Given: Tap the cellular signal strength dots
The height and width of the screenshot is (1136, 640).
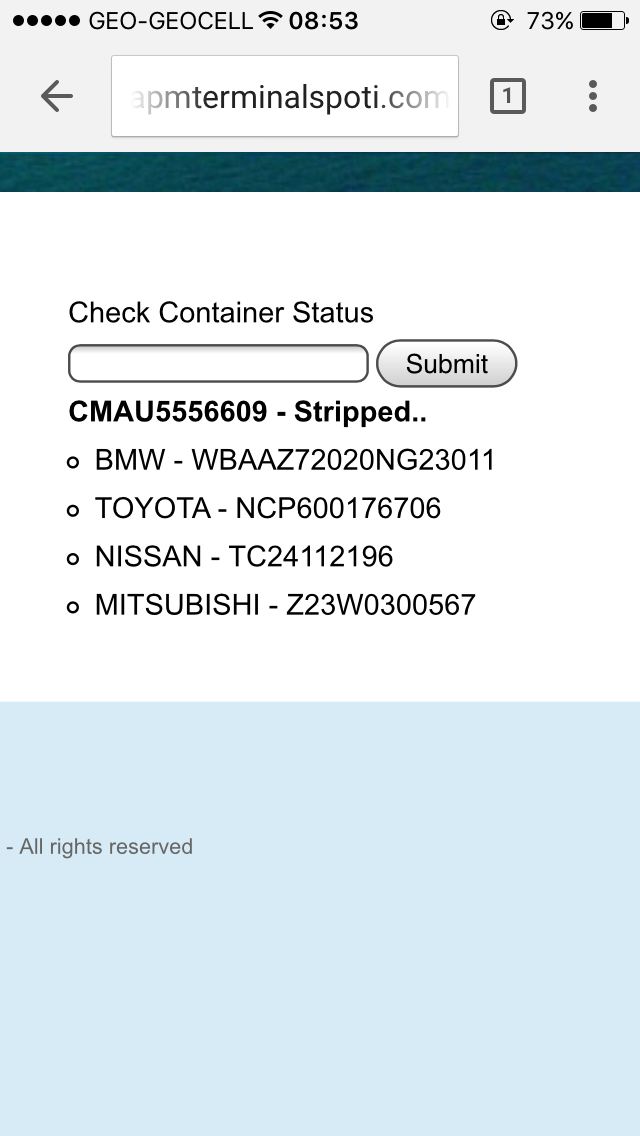Looking at the screenshot, I should click(x=46, y=21).
